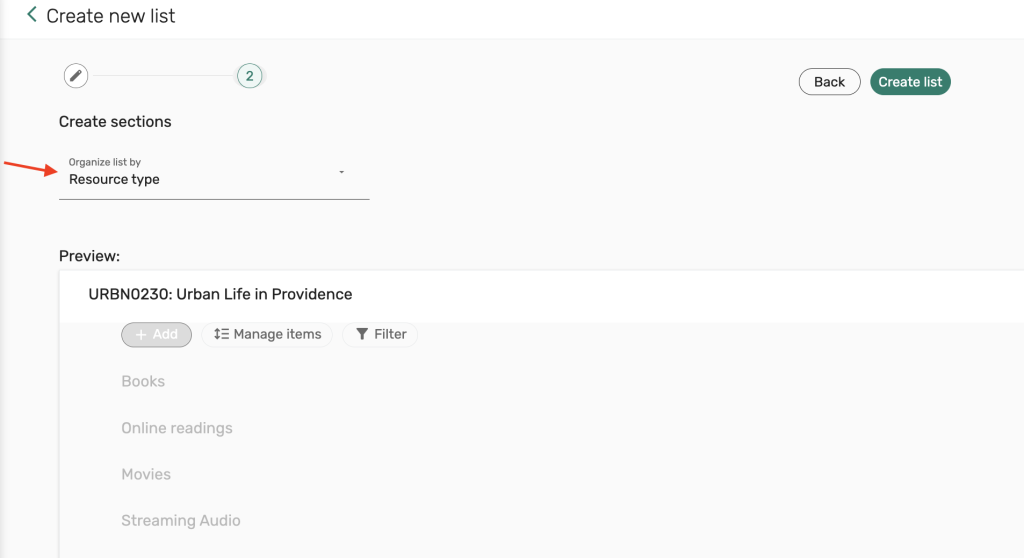Click the Create new list page heading
The image size is (1024, 558).
111,16
